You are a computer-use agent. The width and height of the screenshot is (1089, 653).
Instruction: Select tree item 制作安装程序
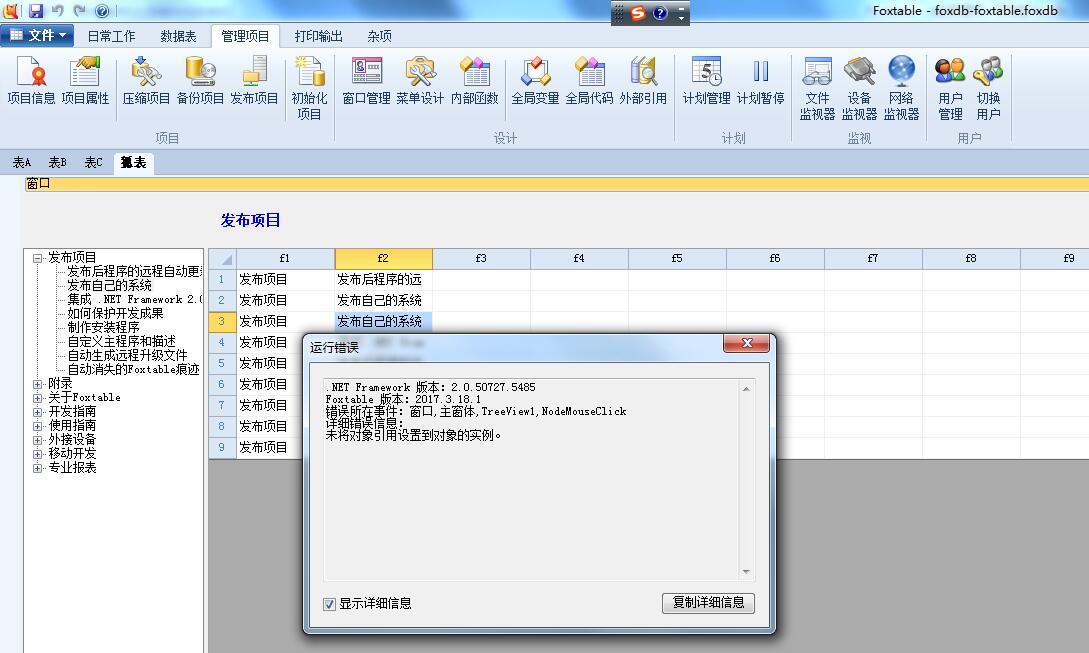pos(103,327)
